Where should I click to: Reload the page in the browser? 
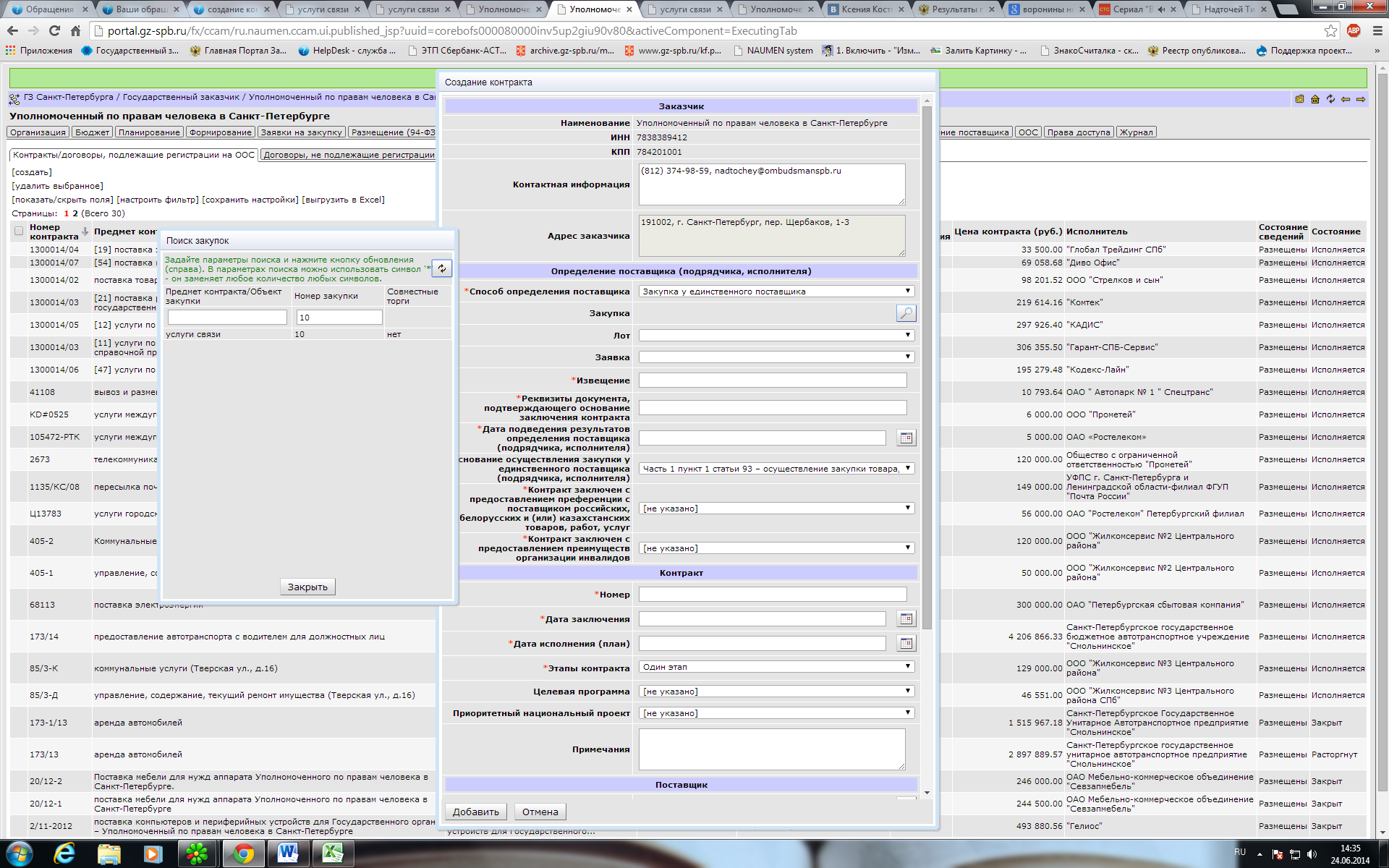(x=54, y=30)
